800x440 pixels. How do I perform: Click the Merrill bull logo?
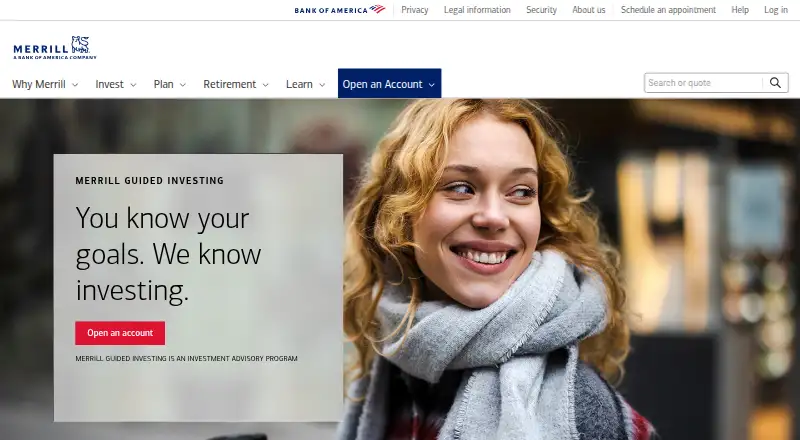point(55,47)
